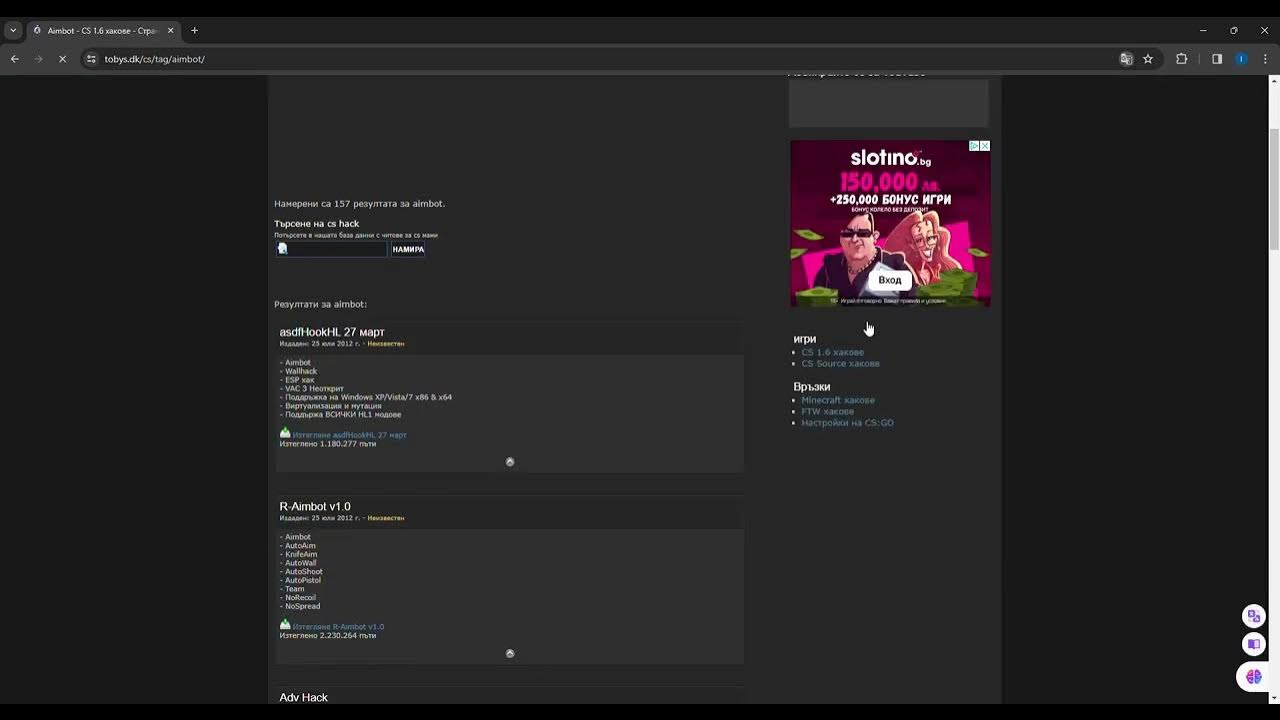Restore down the Chrome window
The image size is (1280, 720).
click(x=1234, y=31)
